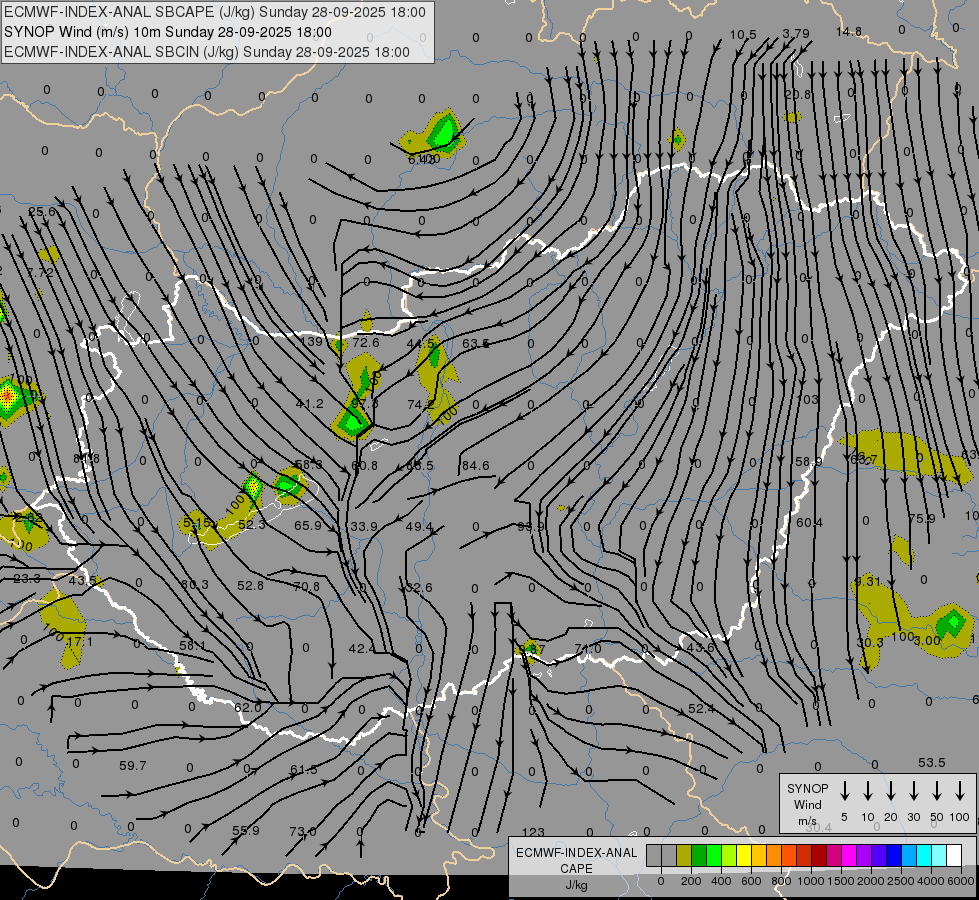
Task: Click the 800 tick label in CAPE legend
Action: [x=781, y=881]
